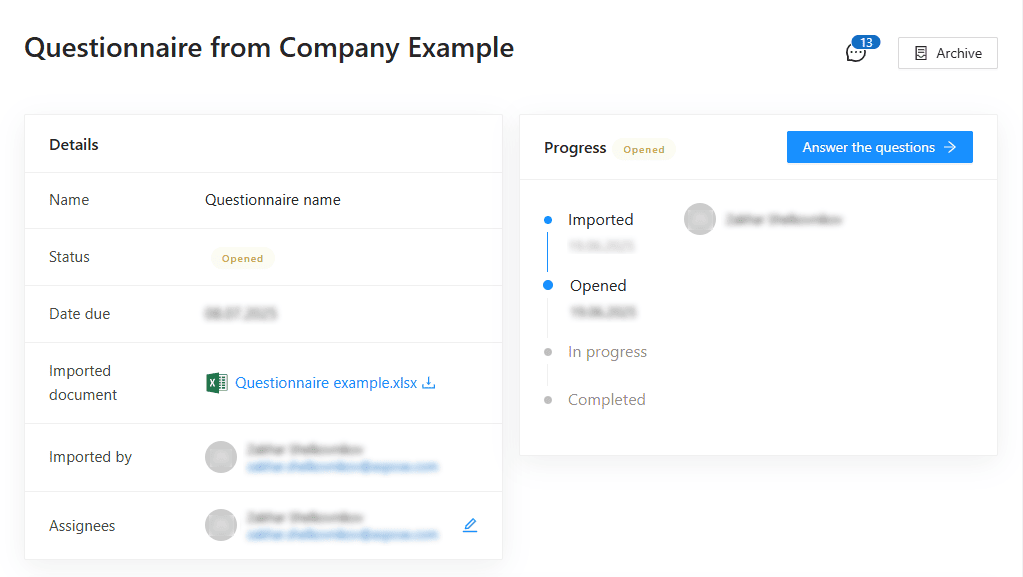Edit assignees using the pencil icon
Screen dimensions: 1023x577
(470, 524)
